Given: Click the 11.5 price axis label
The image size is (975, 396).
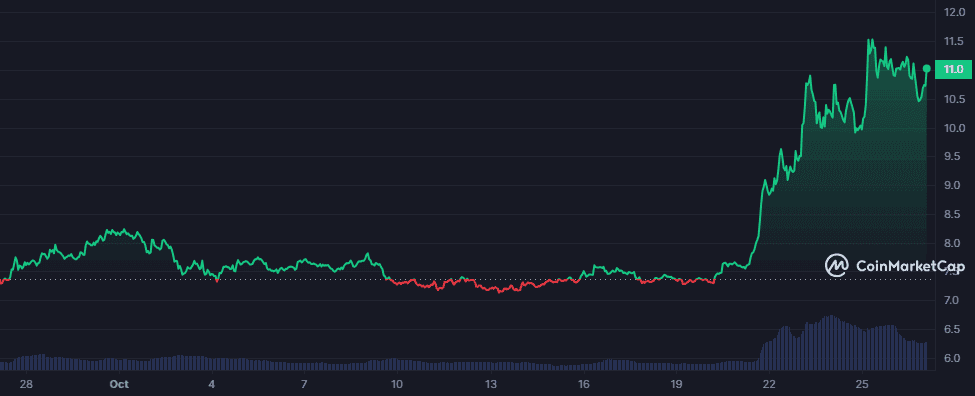Looking at the screenshot, I should point(954,41).
